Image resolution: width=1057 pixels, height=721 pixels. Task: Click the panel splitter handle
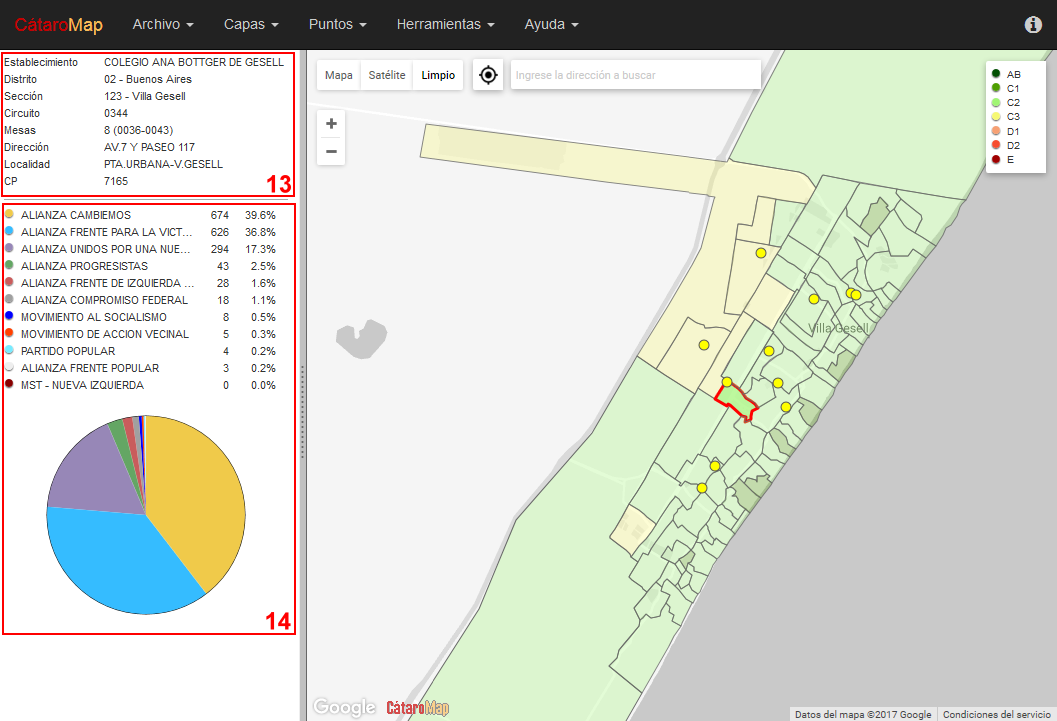click(x=303, y=411)
